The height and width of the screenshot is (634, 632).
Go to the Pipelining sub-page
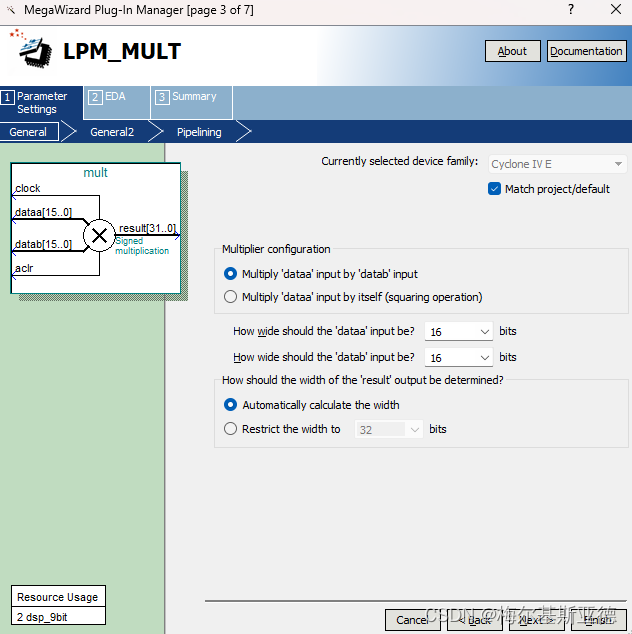[x=199, y=132]
